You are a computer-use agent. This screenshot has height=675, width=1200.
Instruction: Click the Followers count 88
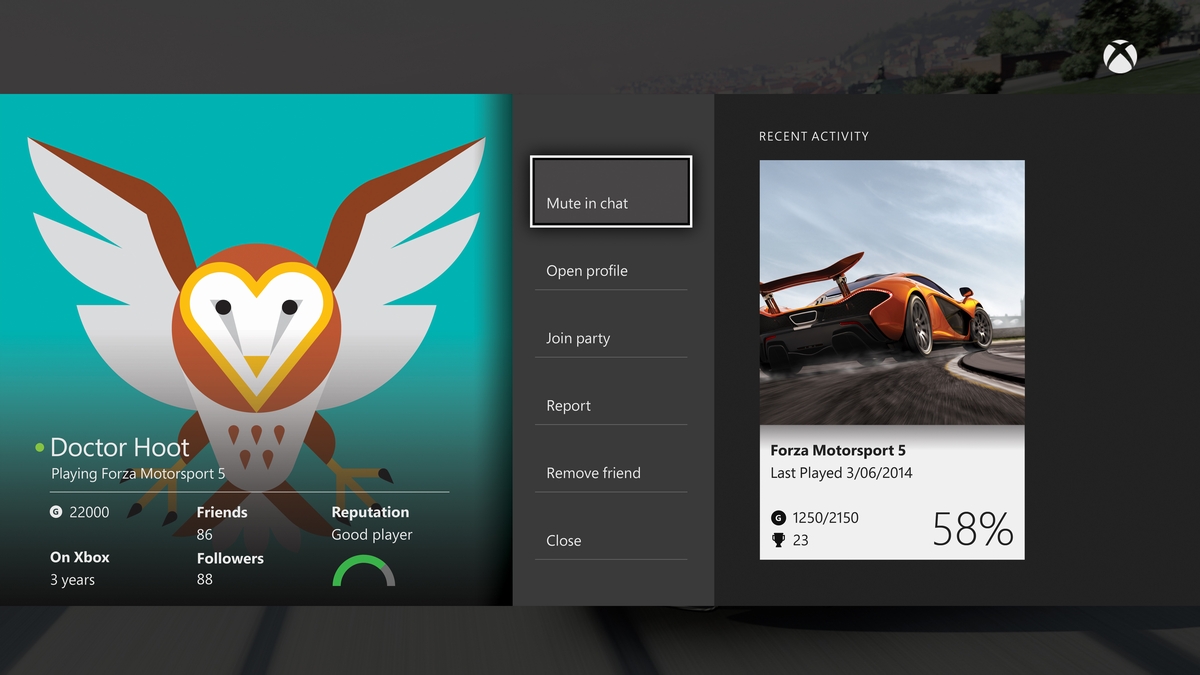(x=205, y=580)
